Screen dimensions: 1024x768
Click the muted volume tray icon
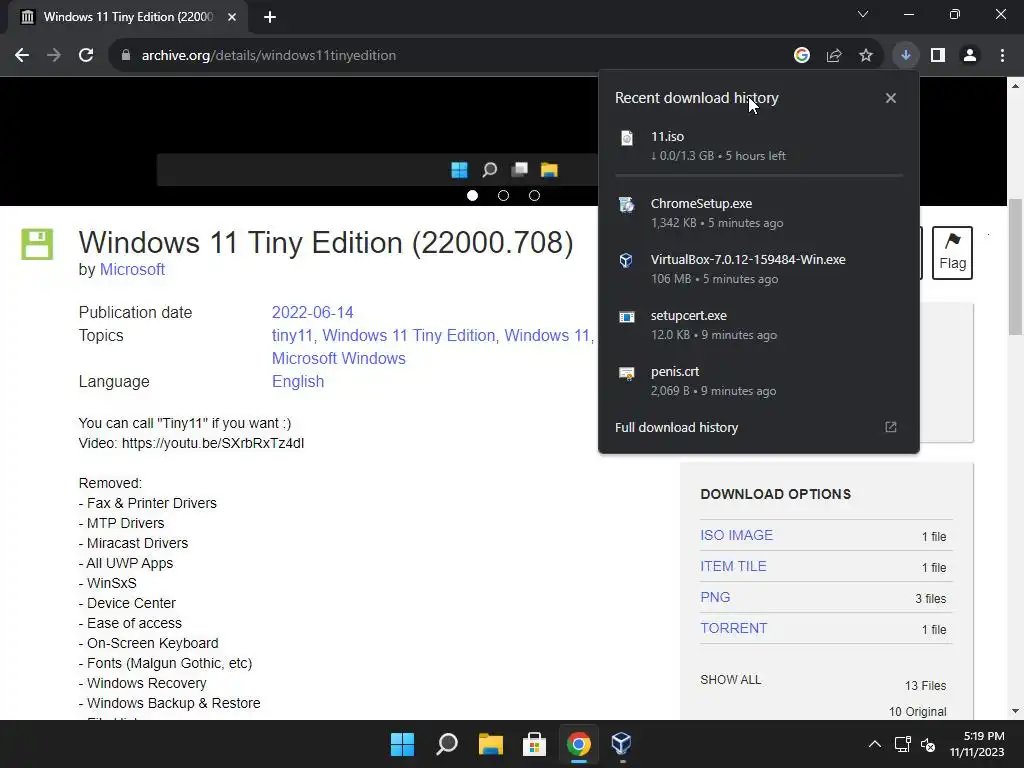[928, 744]
